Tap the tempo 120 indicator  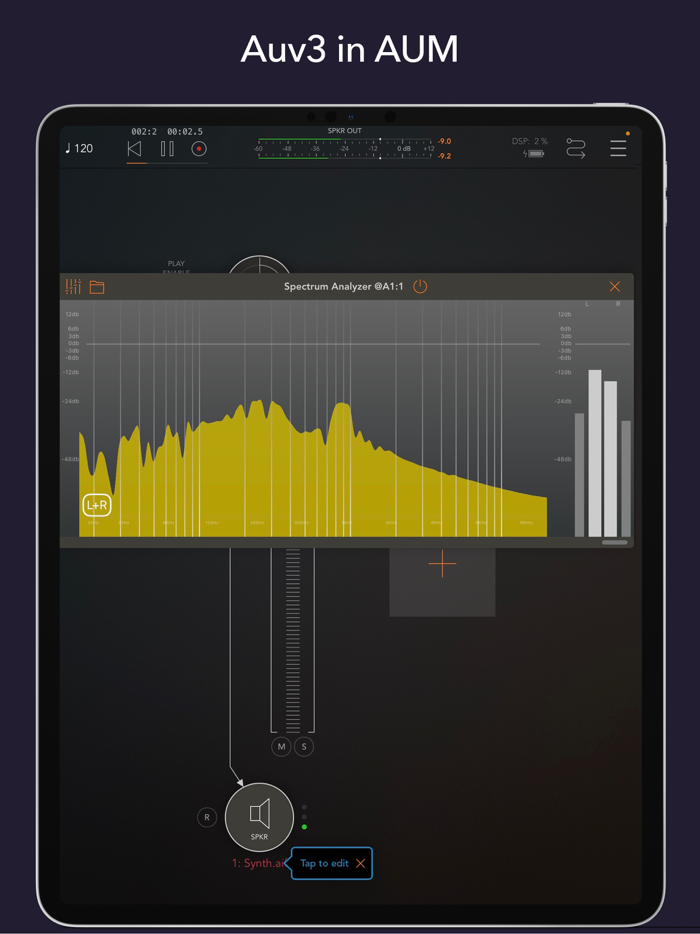(x=79, y=148)
